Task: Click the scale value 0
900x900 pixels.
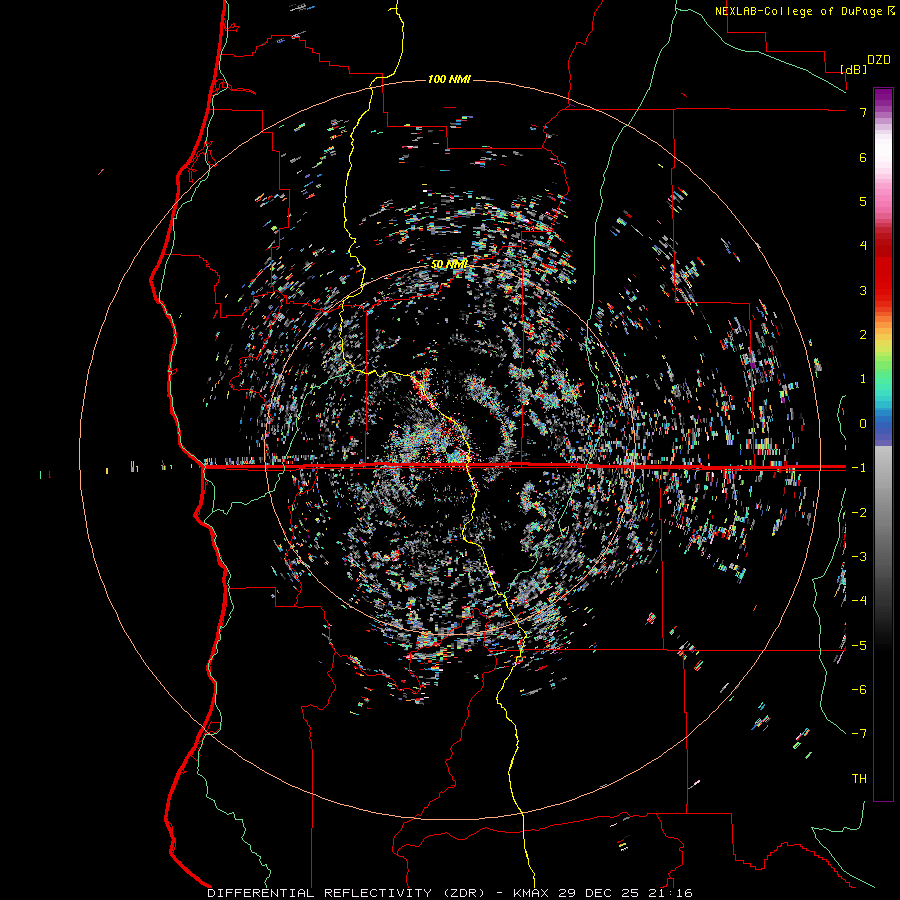Action: point(863,424)
